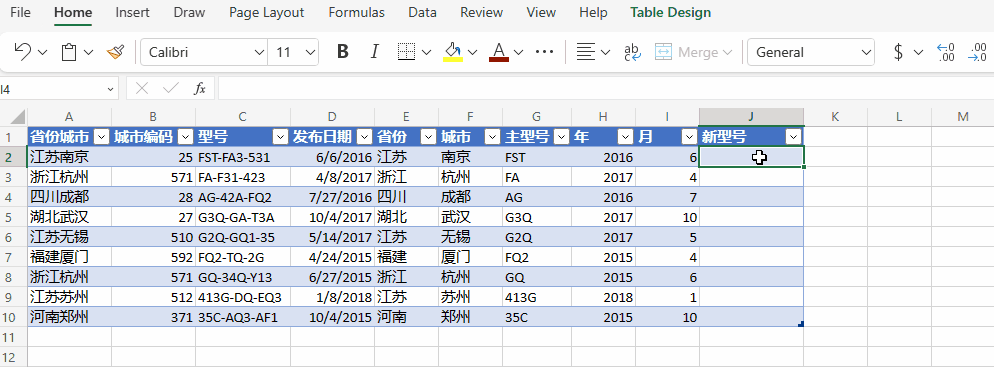The image size is (994, 367).
Task: Select column J header
Action: coord(751,117)
